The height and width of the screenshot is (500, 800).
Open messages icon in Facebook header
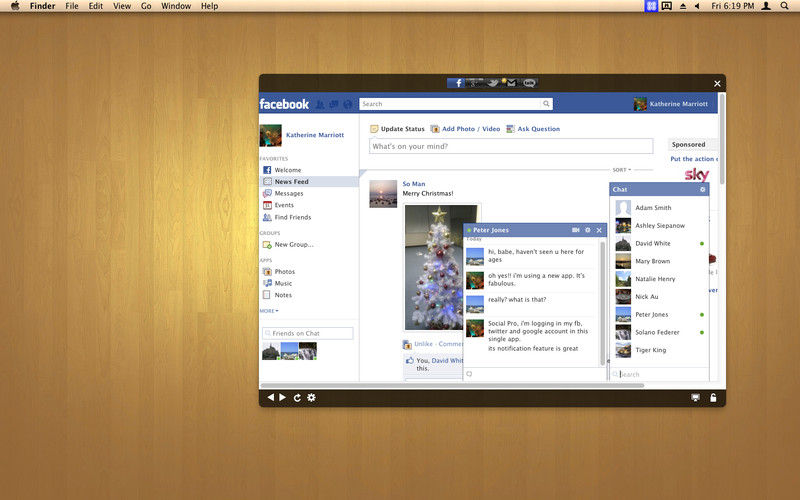pos(334,104)
